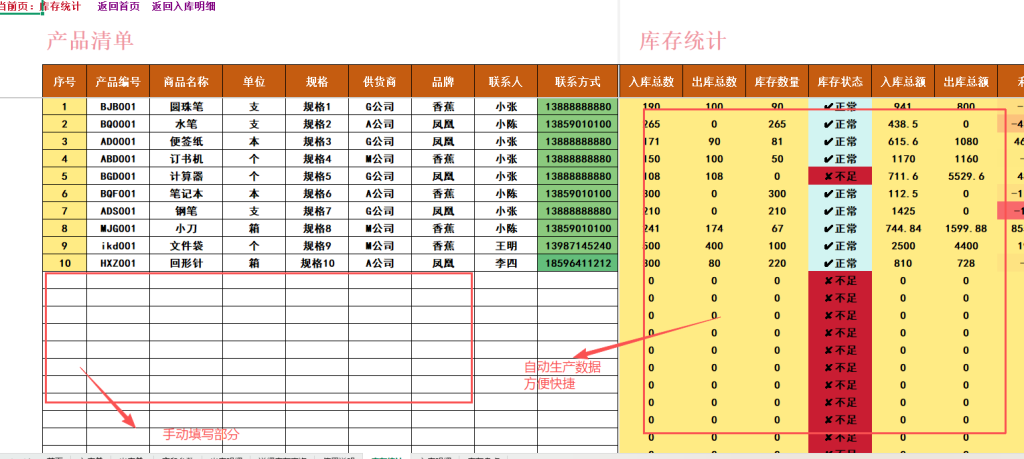Select product code cell BJB001
This screenshot has width=1024, height=459.
118,107
